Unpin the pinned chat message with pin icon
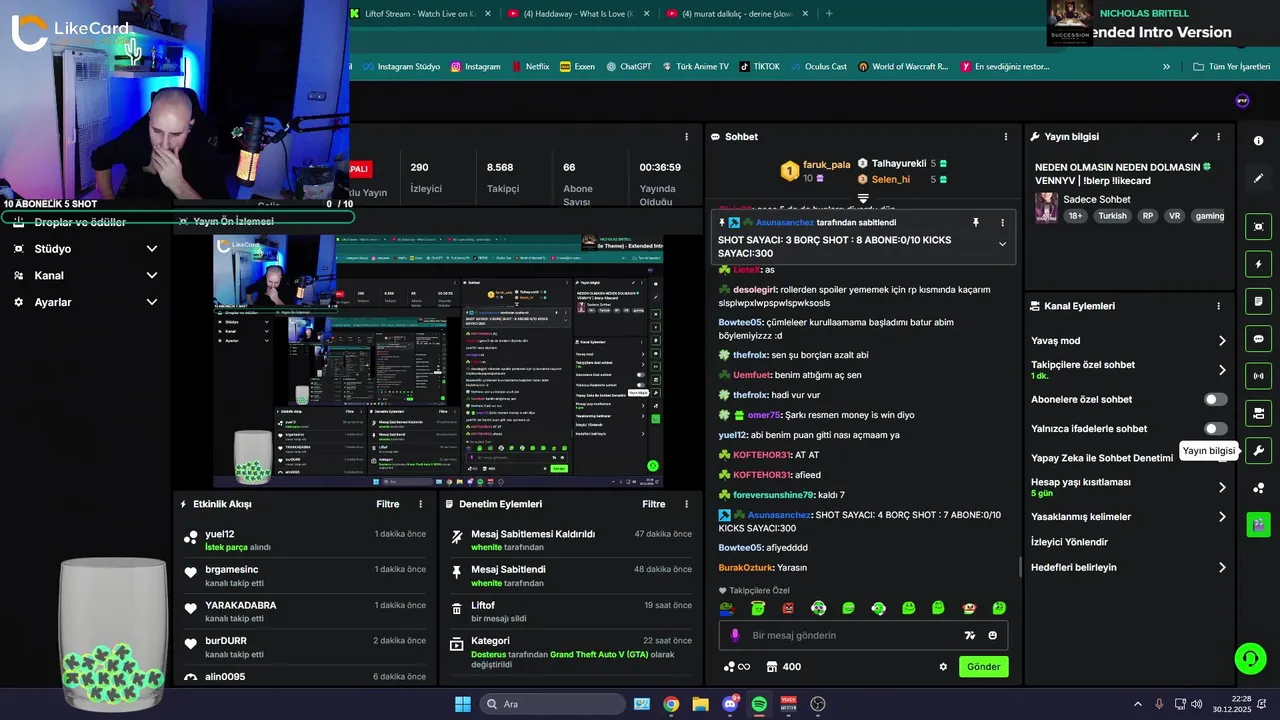 (x=976, y=222)
